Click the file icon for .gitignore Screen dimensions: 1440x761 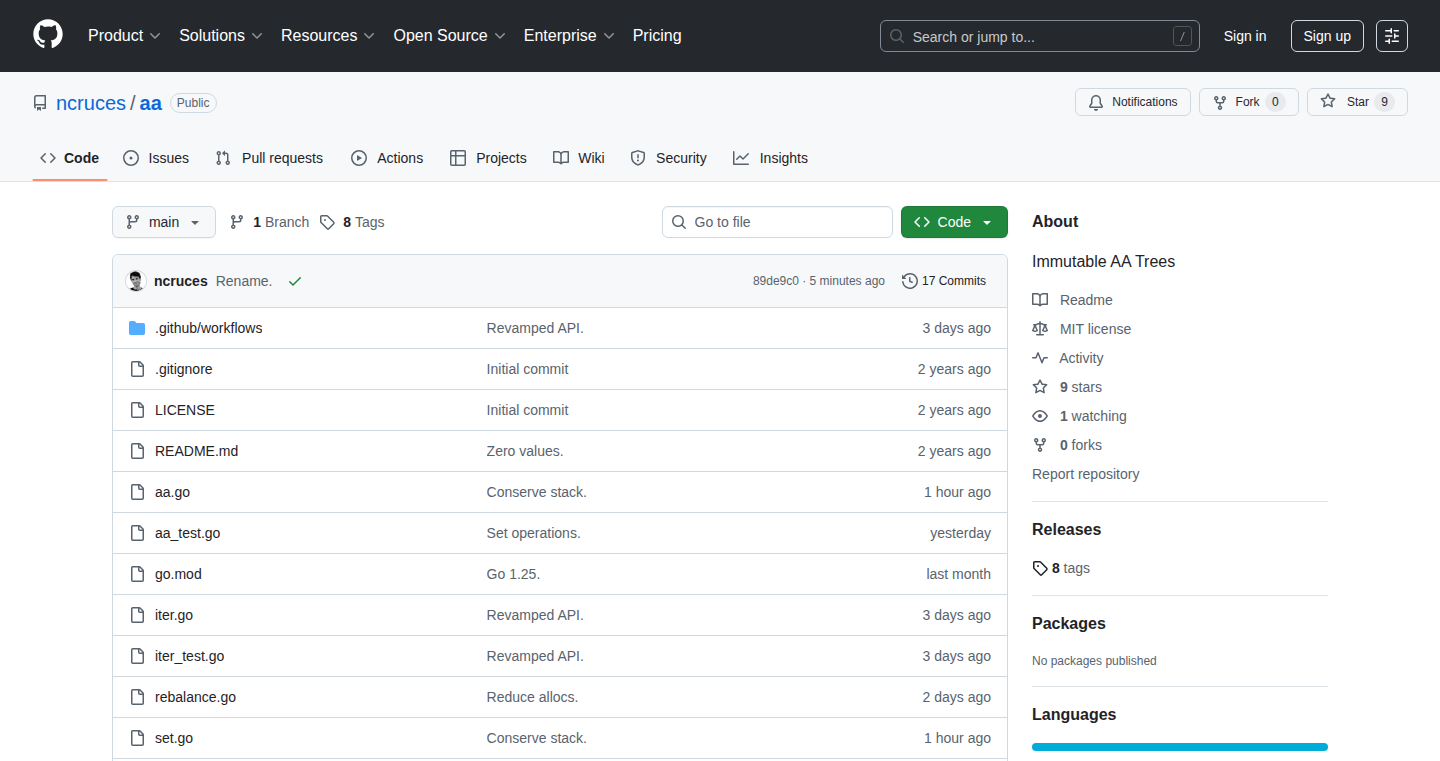point(137,369)
